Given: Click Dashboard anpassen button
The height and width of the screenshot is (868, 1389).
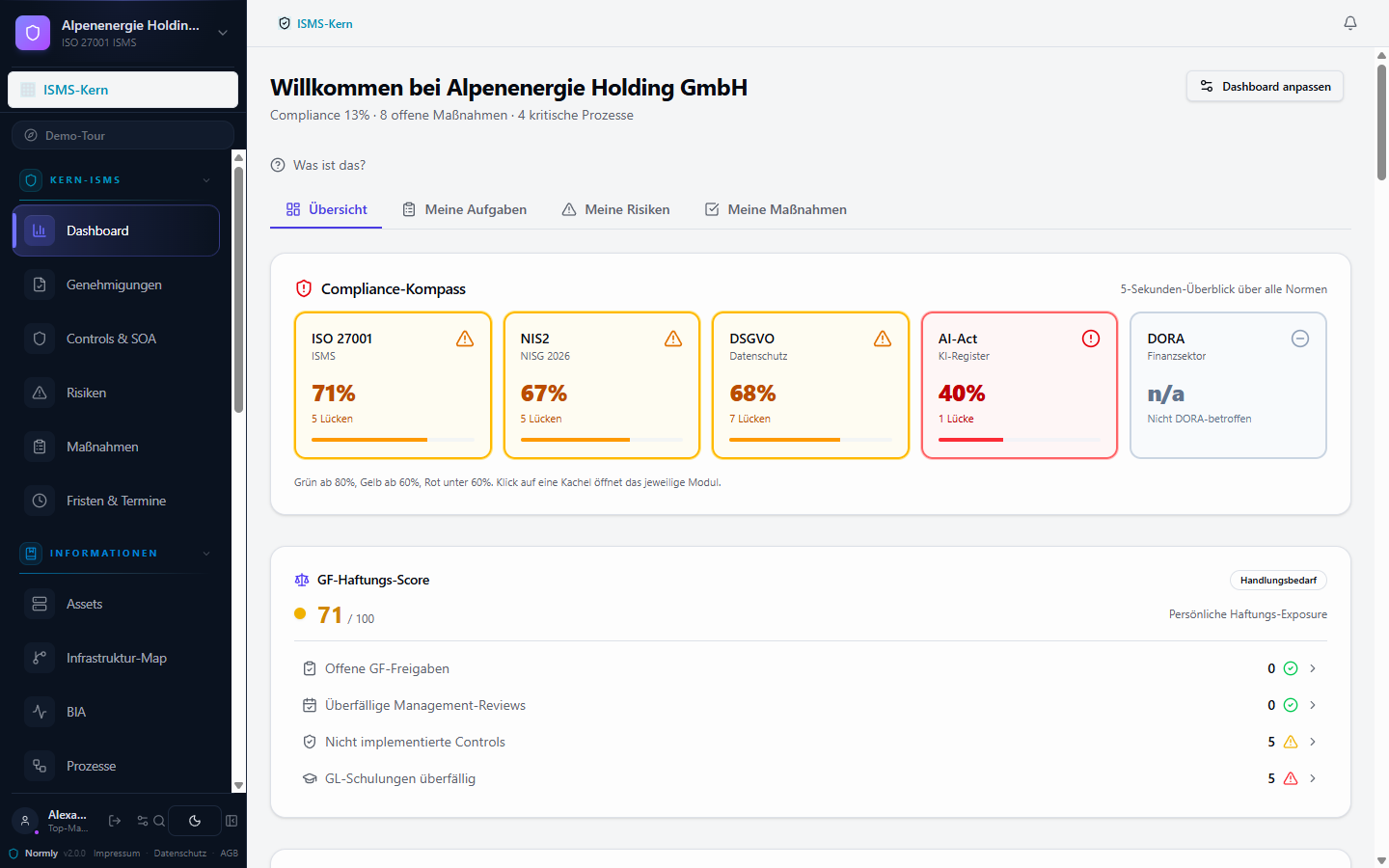Looking at the screenshot, I should coord(1265,87).
